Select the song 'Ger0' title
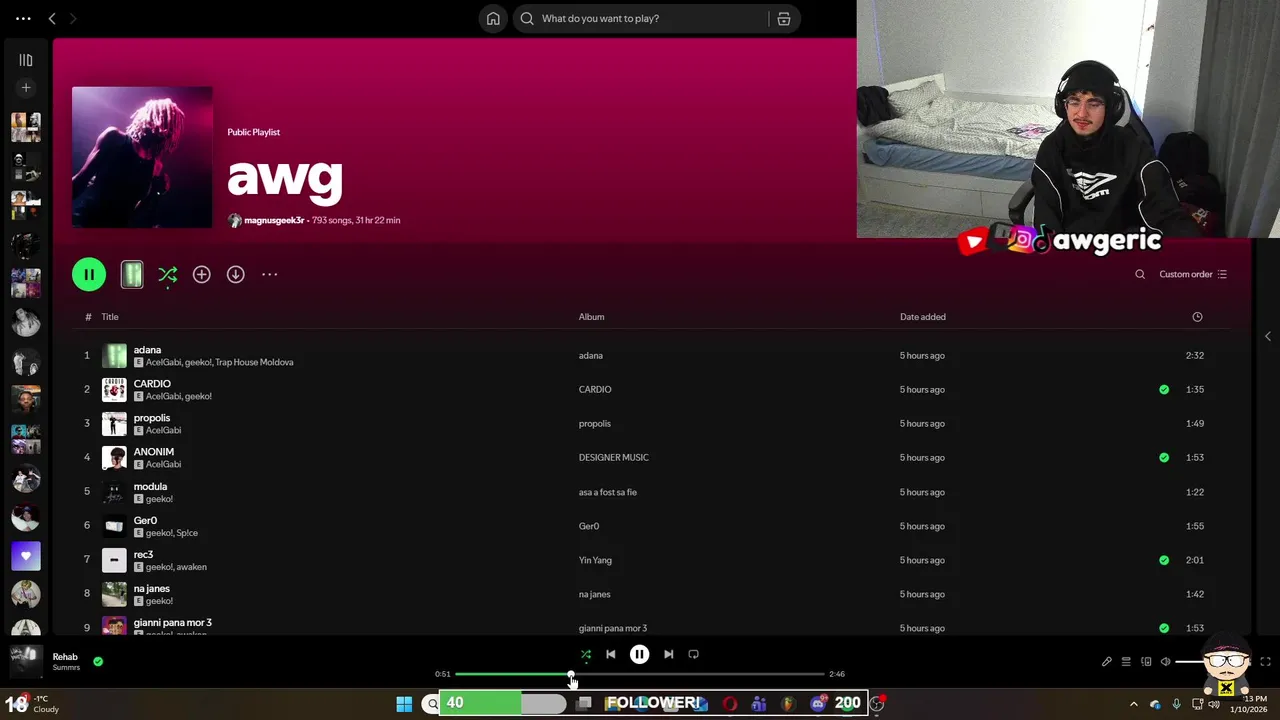 click(145, 520)
